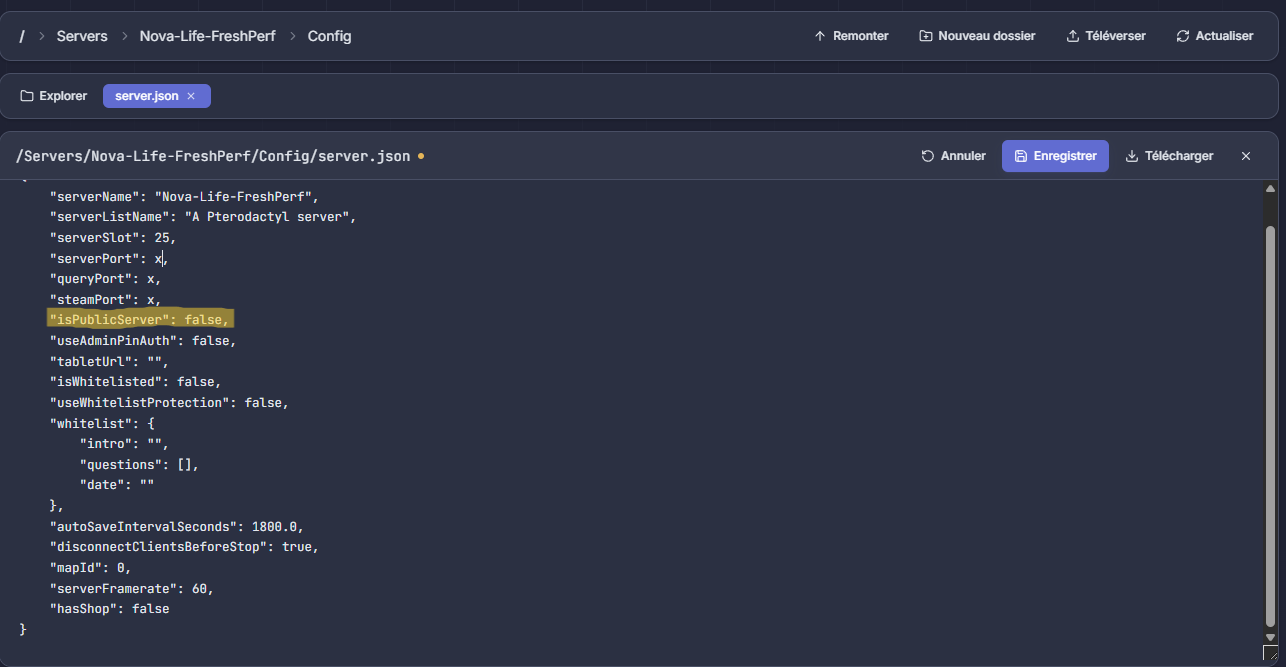Screen dimensions: 1286x667
Task: Place cursor on the "serverListName" line
Action: (203, 217)
